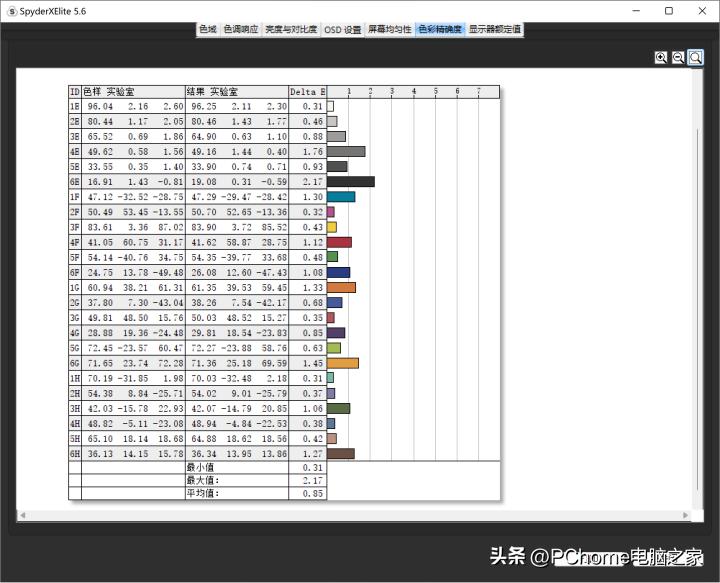Click Delta E value 0.68 in row 2G
This screenshot has width=720, height=583.
point(313,303)
